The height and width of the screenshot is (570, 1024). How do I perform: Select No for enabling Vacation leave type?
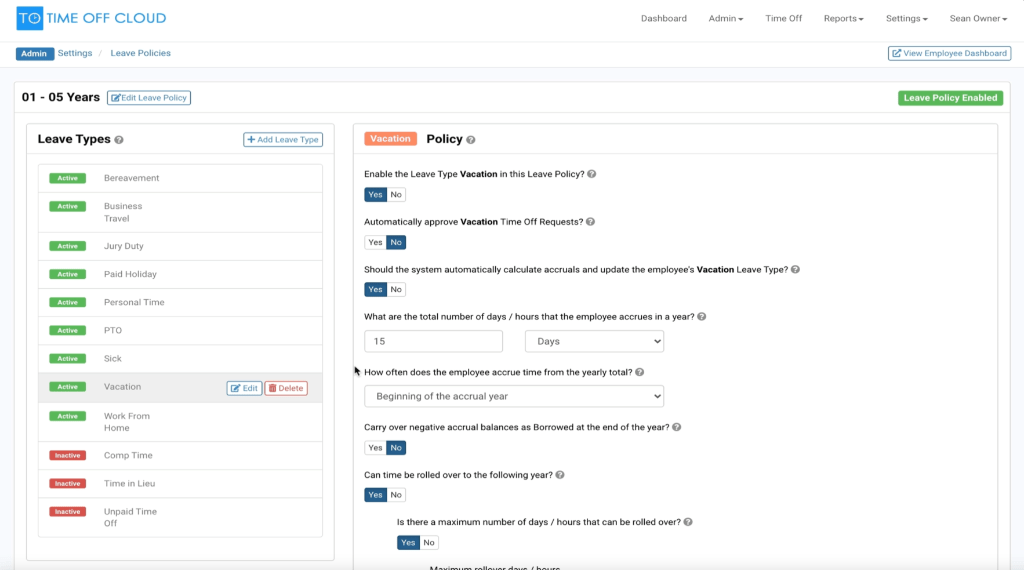click(396, 195)
